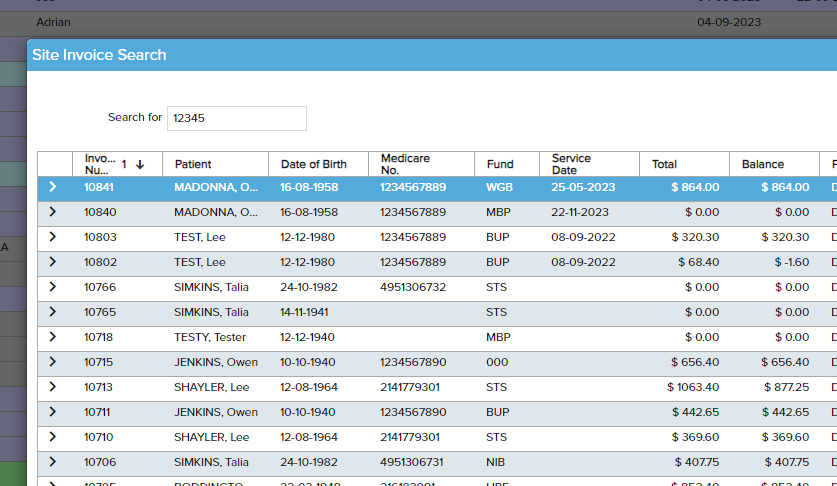The height and width of the screenshot is (486, 837).
Task: Expand row for invoice 10713
Action: [52, 387]
